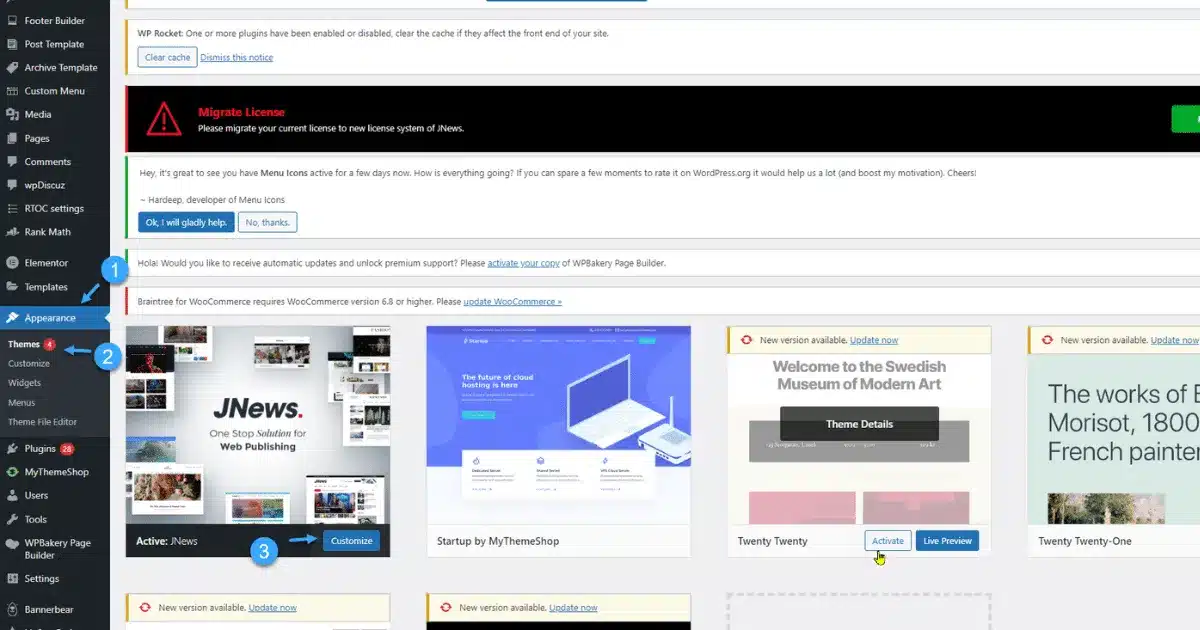Screen dimensions: 1200x630
Task: Click the JNews theme screenshot
Action: (258, 424)
